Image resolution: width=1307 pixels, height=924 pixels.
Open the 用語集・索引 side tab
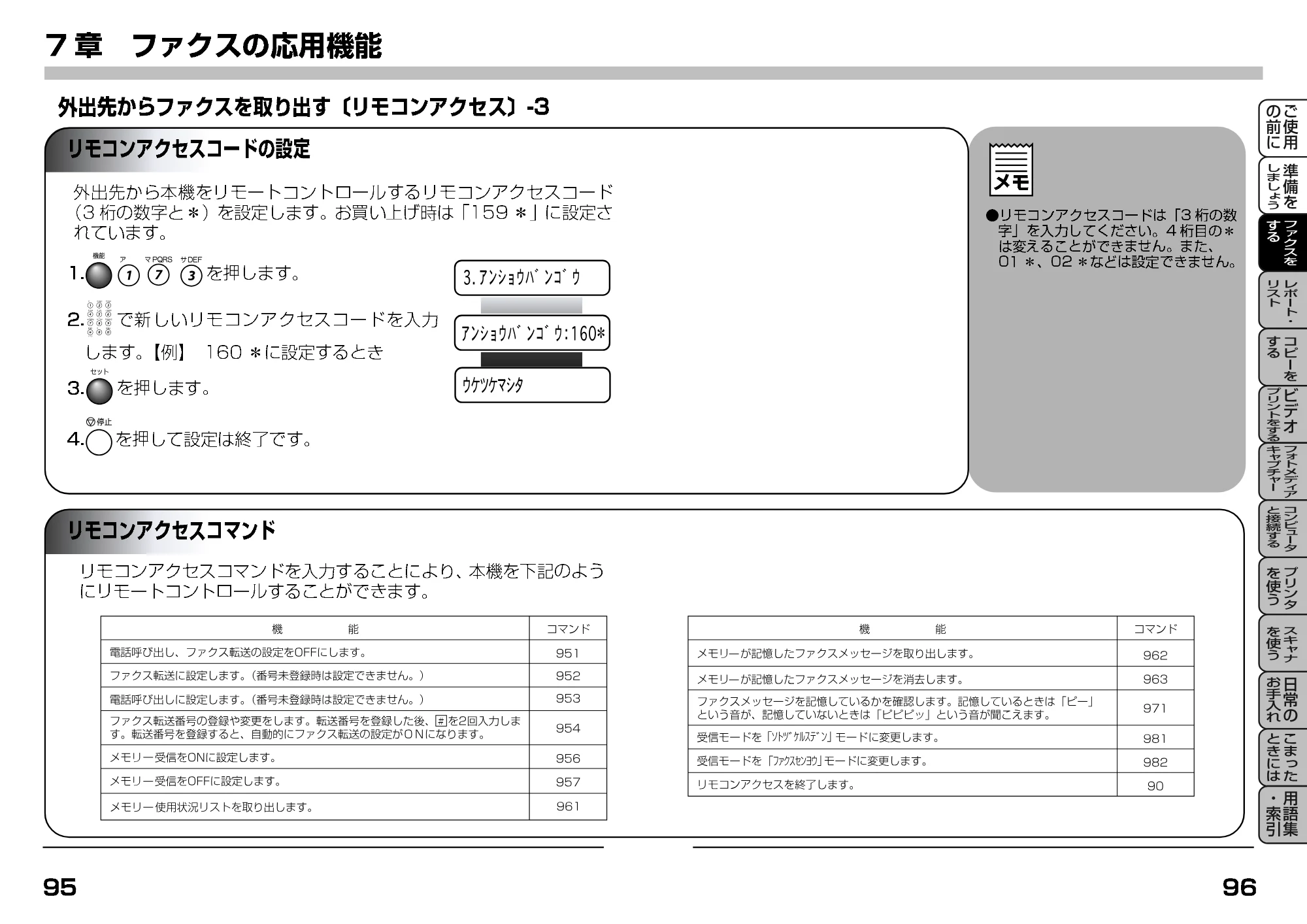[1282, 815]
